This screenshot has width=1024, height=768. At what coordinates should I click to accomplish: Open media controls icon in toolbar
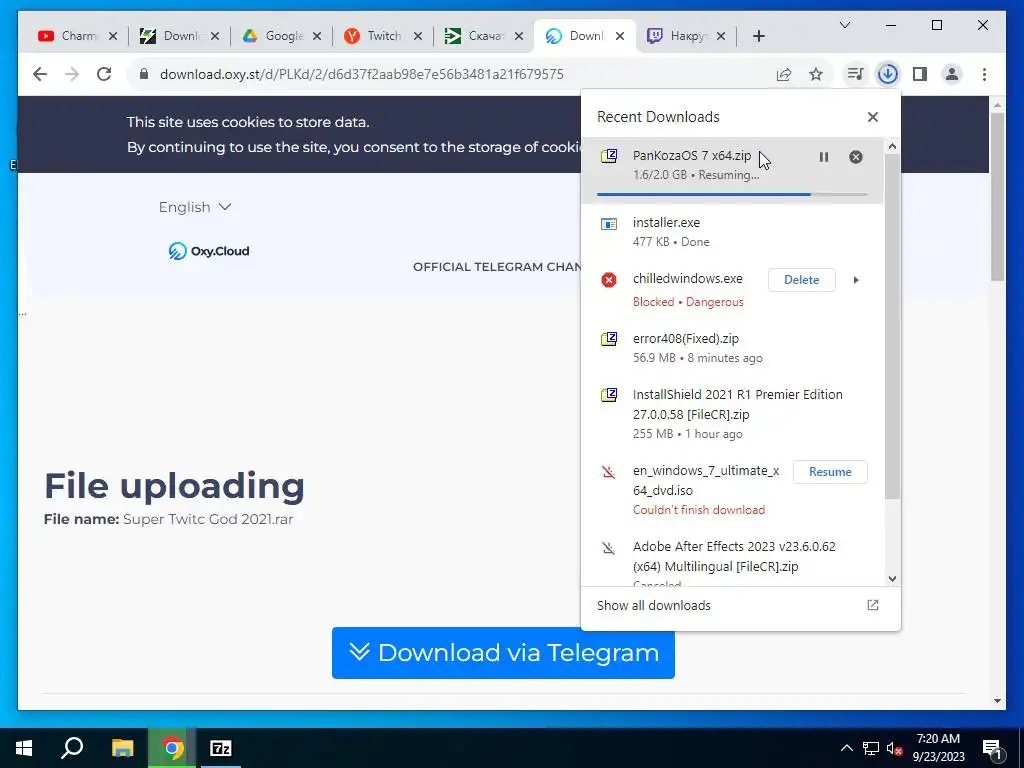855,74
